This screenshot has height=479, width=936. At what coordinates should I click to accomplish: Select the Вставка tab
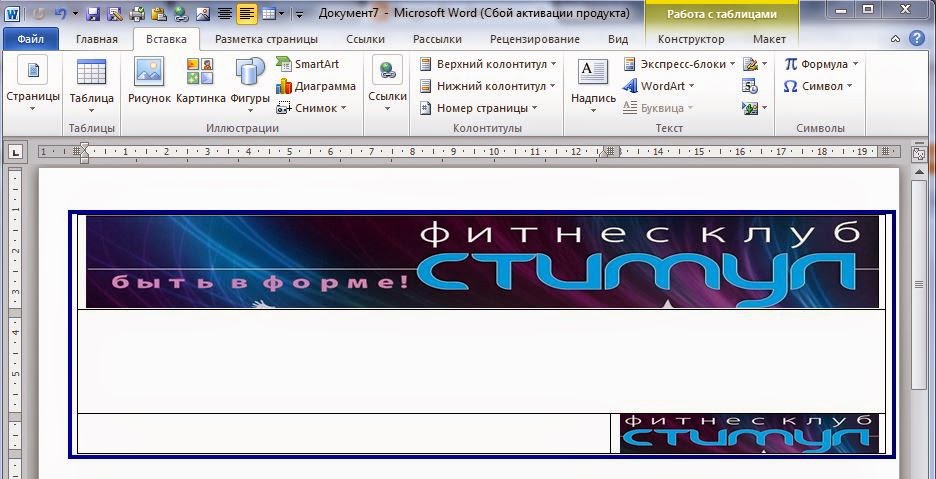(166, 39)
